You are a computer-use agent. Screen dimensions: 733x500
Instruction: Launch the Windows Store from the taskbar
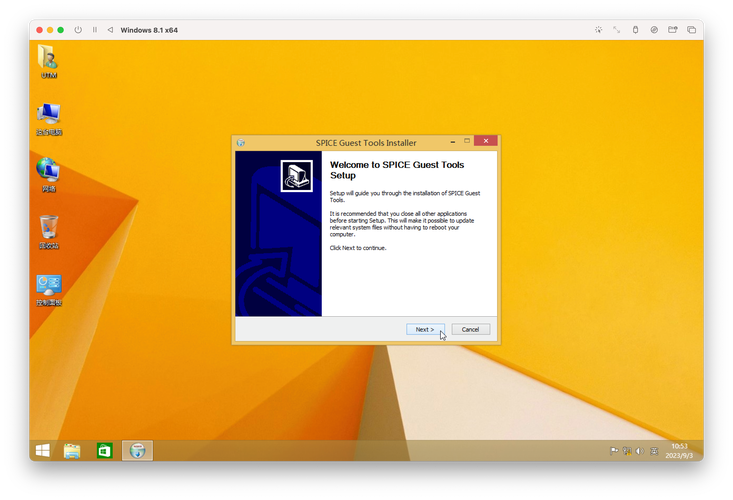[x=105, y=451]
